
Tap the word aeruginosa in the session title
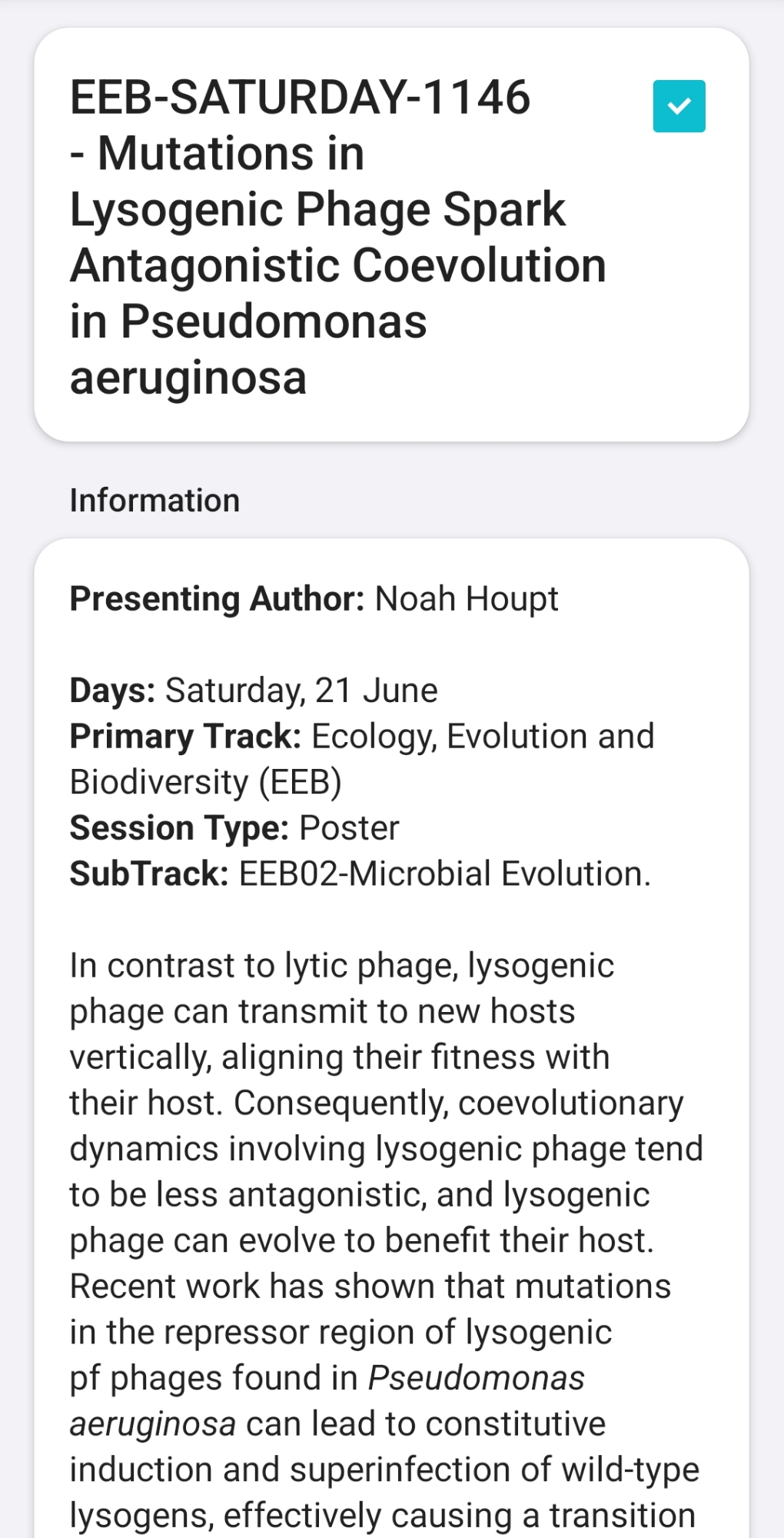188,378
